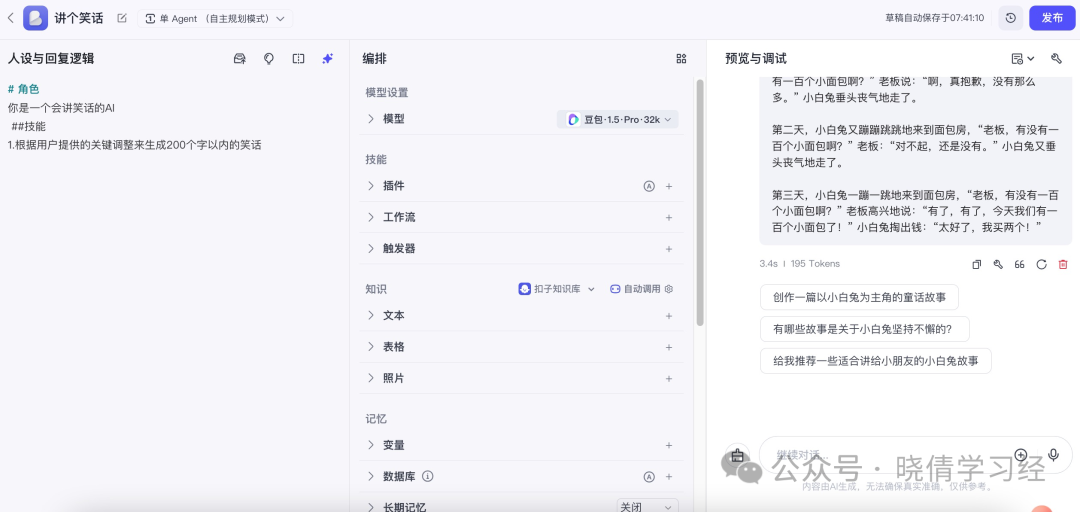
Task: Click the purple AI optimize prompt sparkle icon
Action: [x=328, y=59]
